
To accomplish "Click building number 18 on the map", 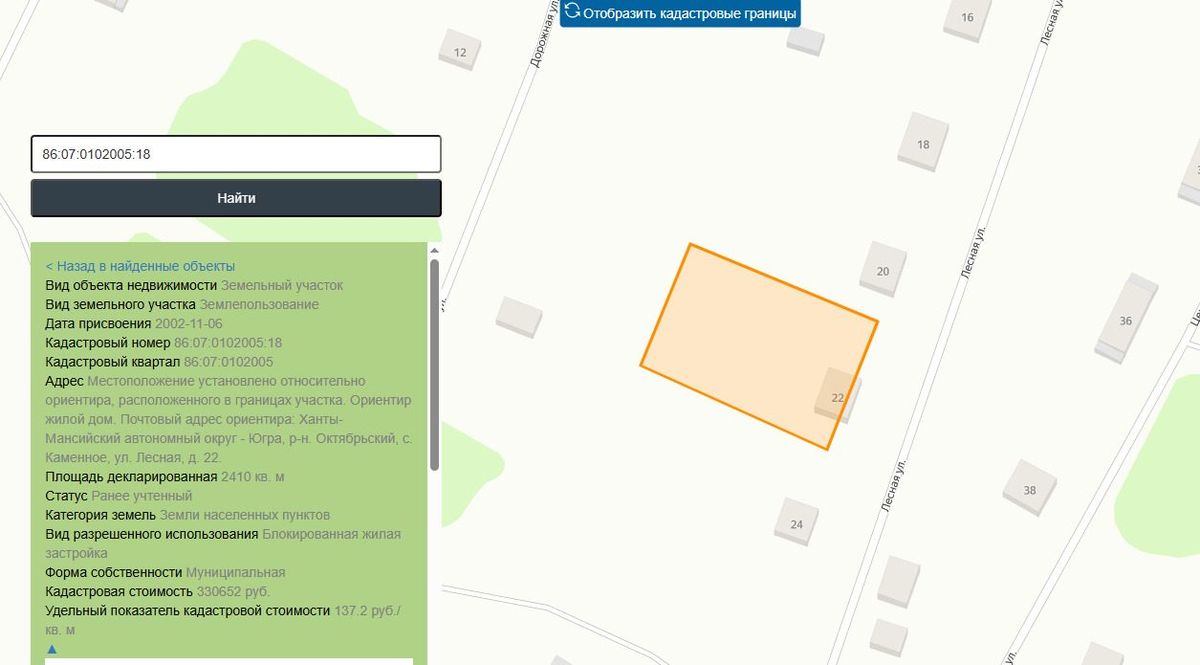I will [922, 144].
